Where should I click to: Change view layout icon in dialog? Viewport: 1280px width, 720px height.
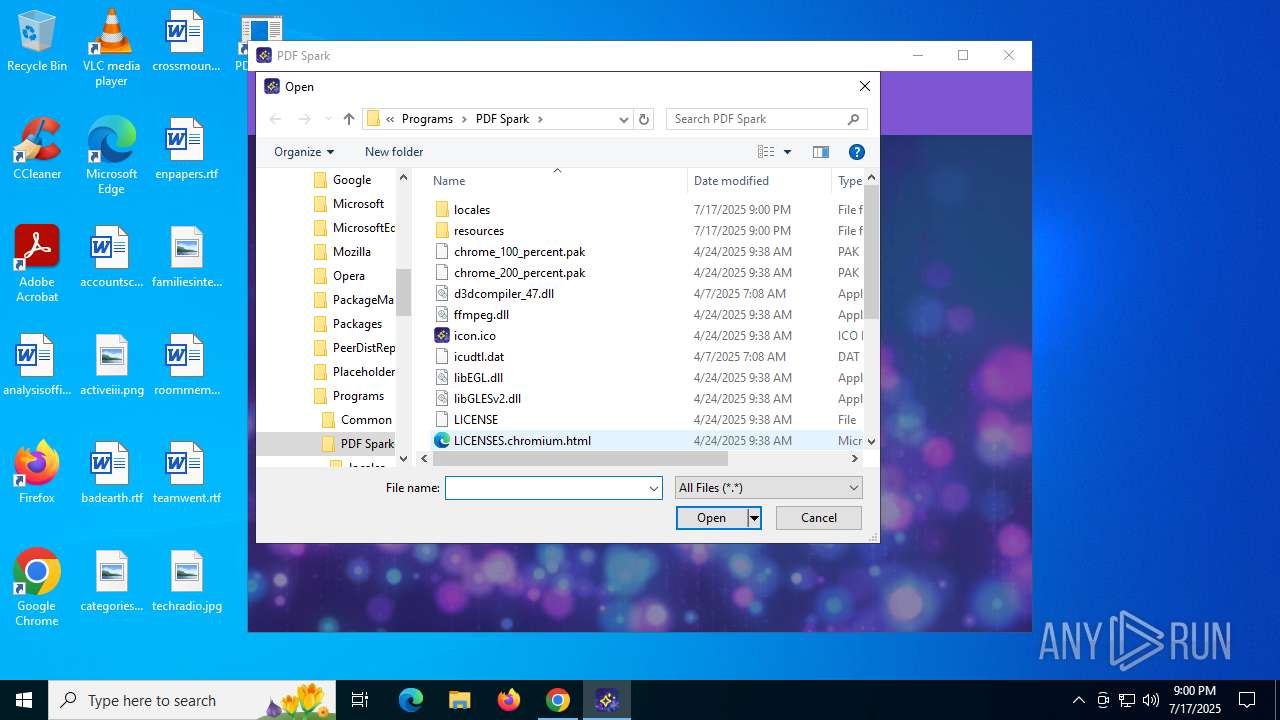(766, 152)
